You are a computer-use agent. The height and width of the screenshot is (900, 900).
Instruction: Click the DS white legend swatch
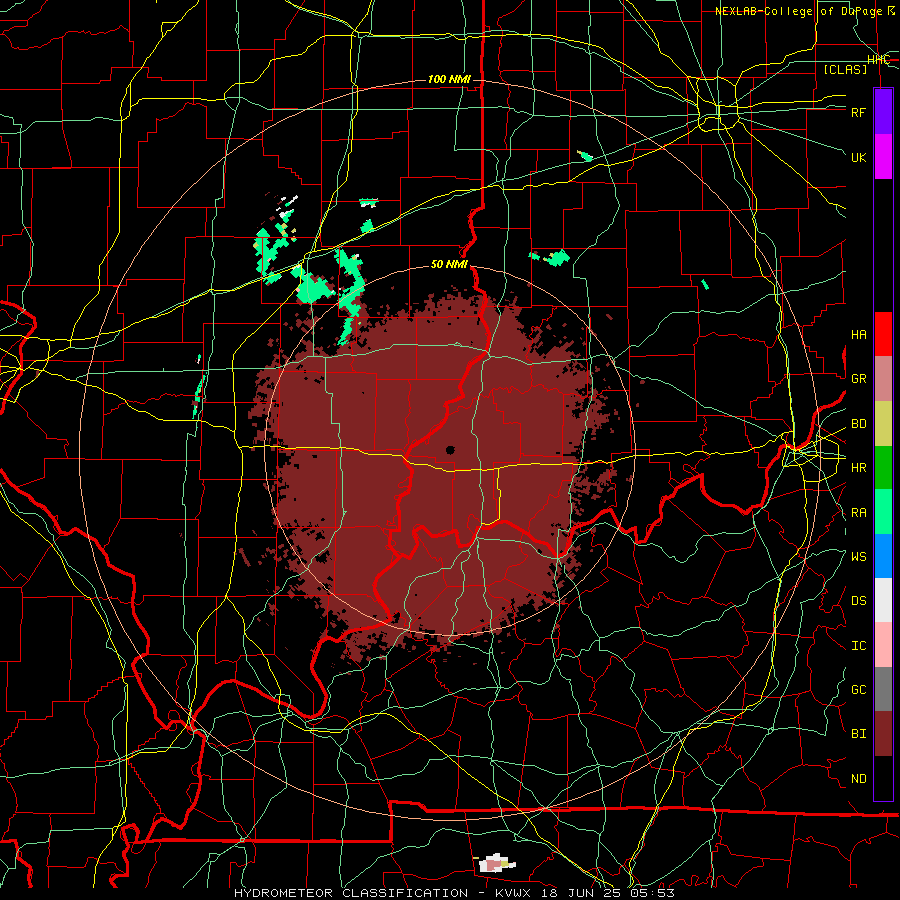tap(883, 600)
